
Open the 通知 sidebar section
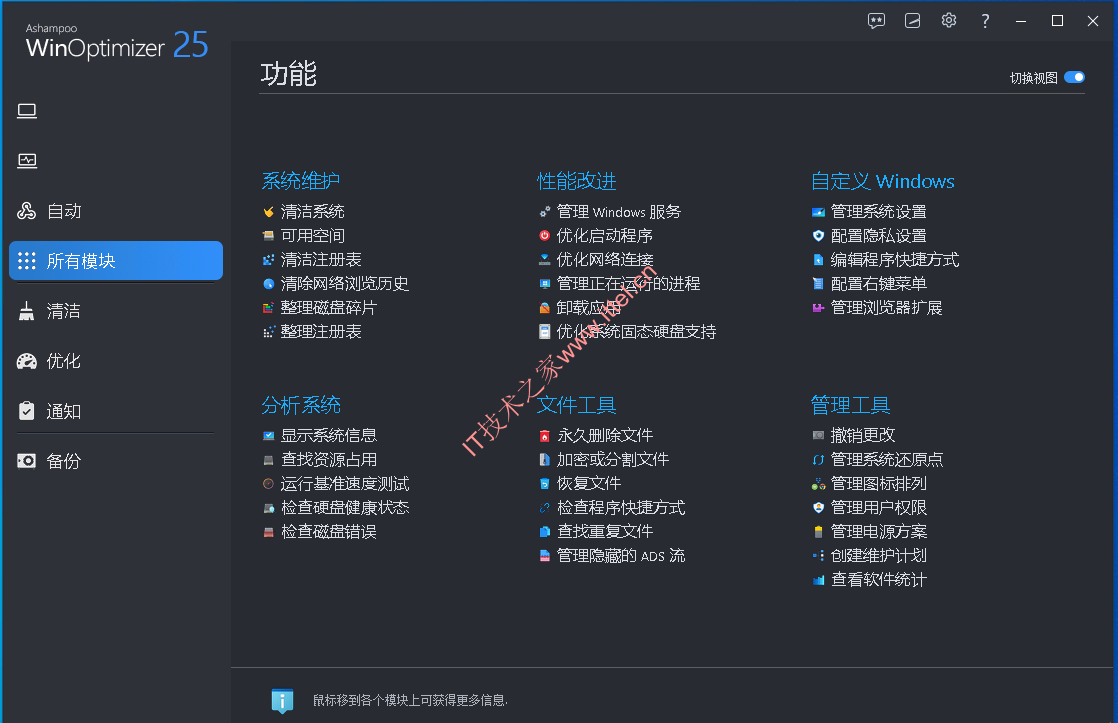coord(116,411)
